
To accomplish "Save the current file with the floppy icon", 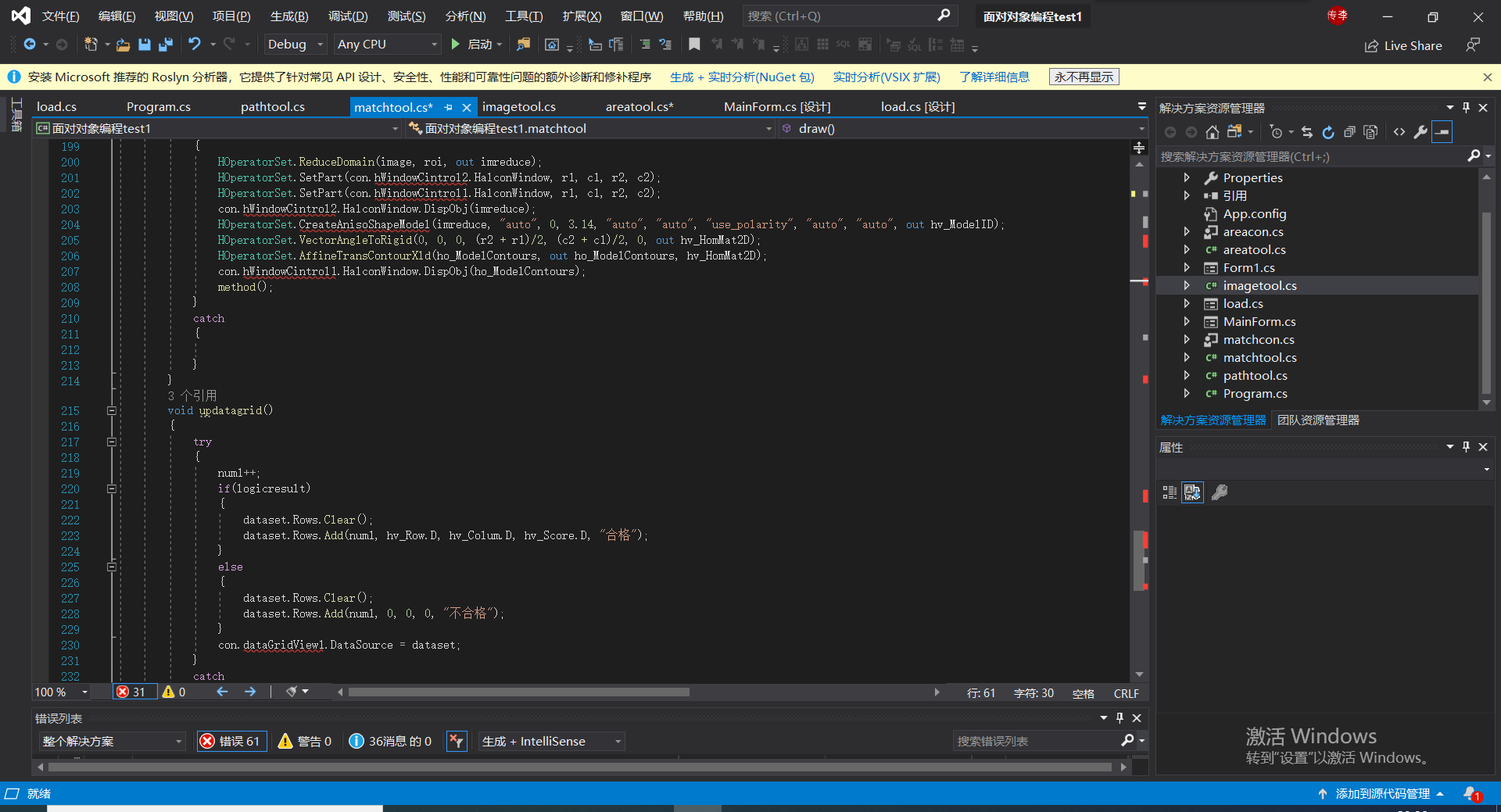I will coord(145,45).
